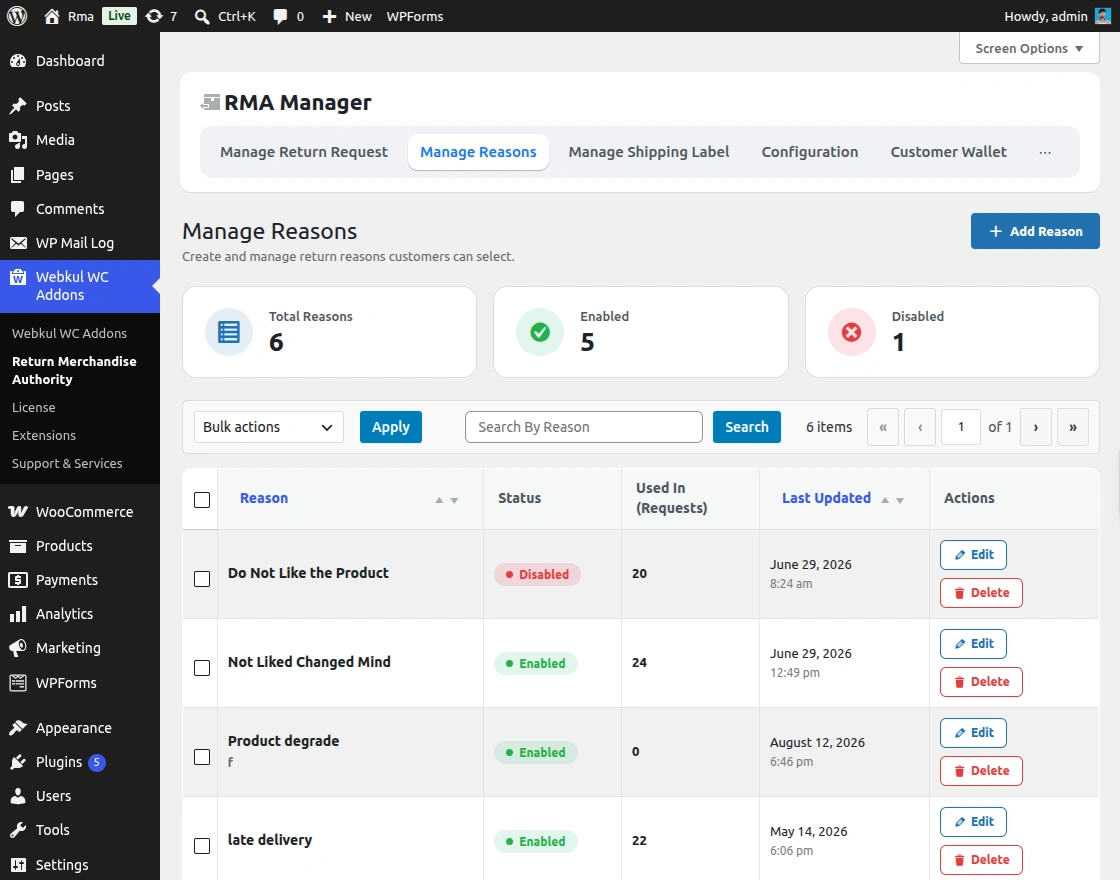The width and height of the screenshot is (1120, 880).
Task: Delete the late delivery reason
Action: (981, 860)
